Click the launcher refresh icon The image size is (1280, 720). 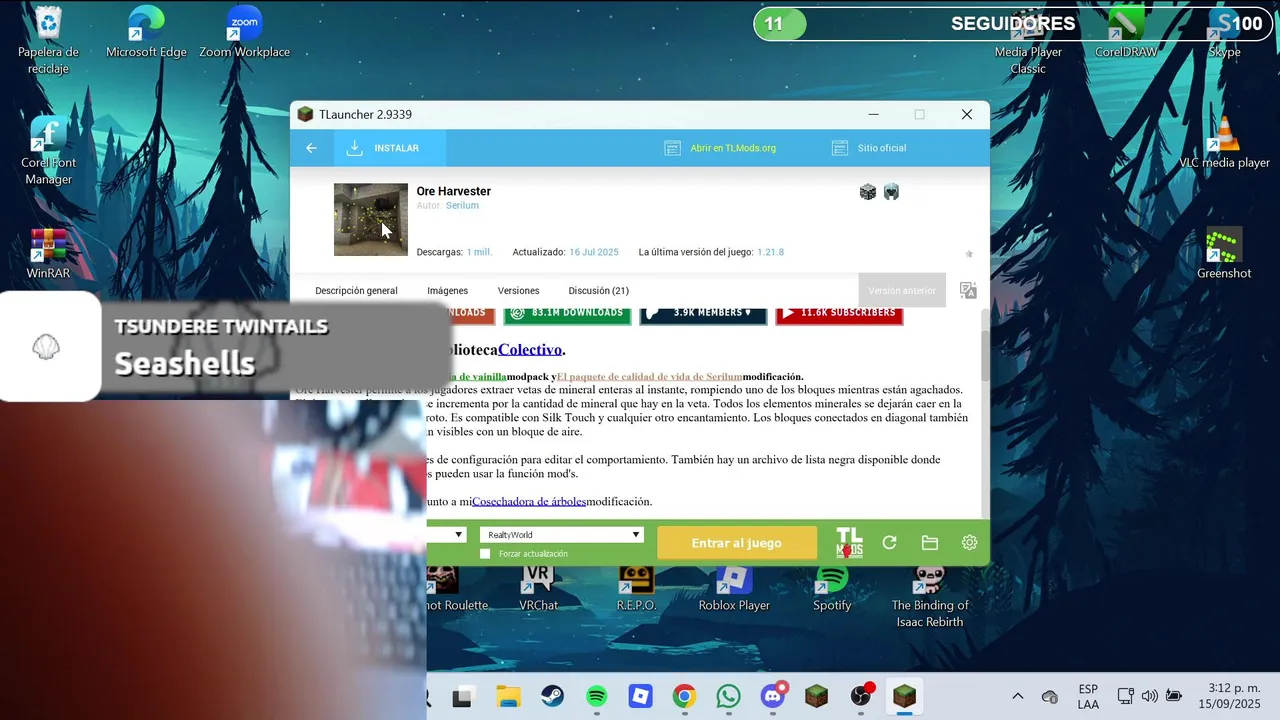point(889,543)
